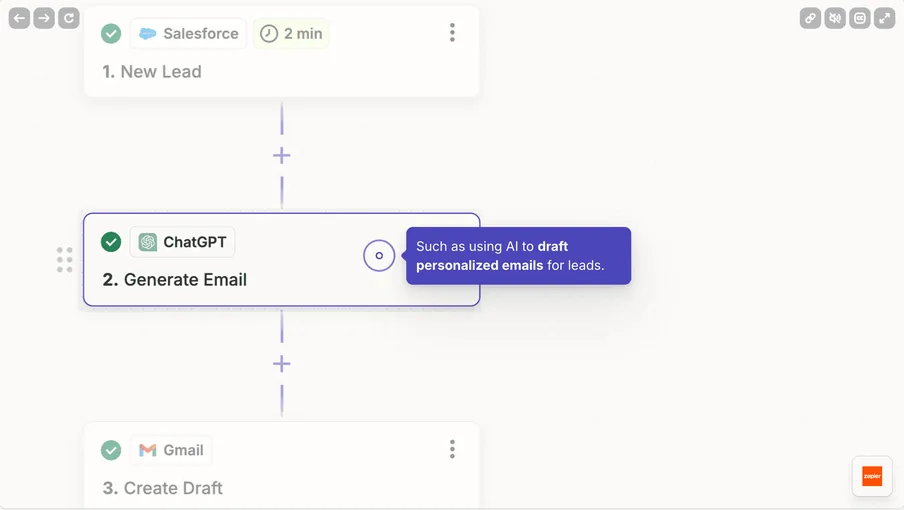Go forward with the right arrow button

(44, 18)
